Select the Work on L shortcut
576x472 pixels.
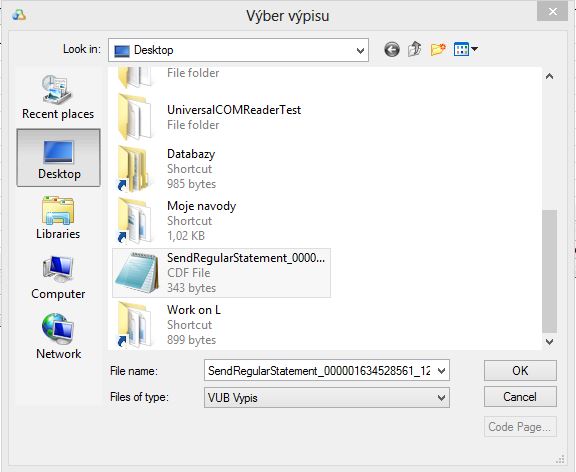pos(221,324)
